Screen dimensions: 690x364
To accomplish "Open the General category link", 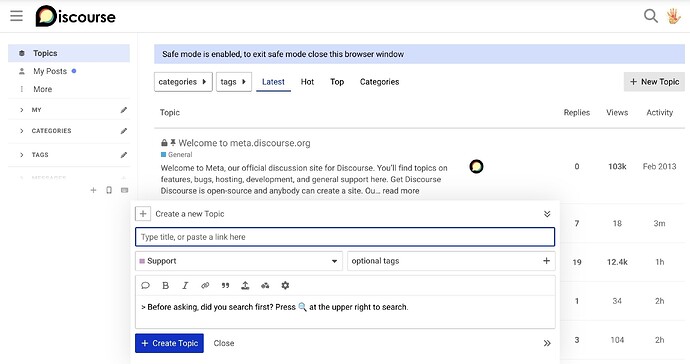I will tap(177, 154).
